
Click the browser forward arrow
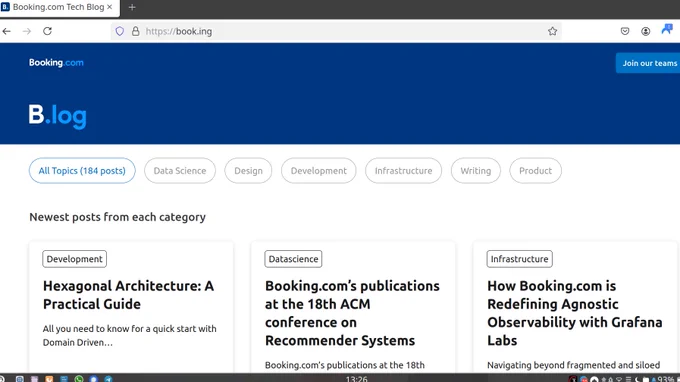coord(27,31)
